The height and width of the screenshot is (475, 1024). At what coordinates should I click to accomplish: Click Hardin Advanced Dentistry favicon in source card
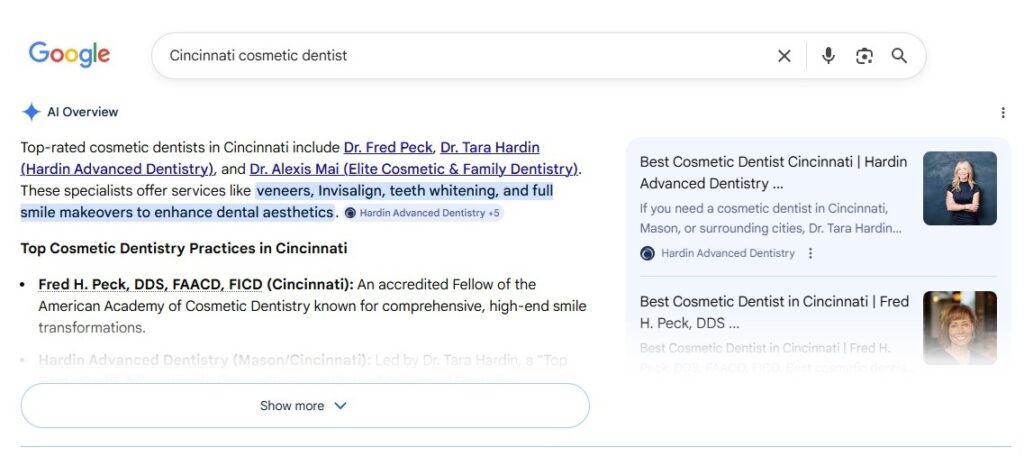coord(647,254)
